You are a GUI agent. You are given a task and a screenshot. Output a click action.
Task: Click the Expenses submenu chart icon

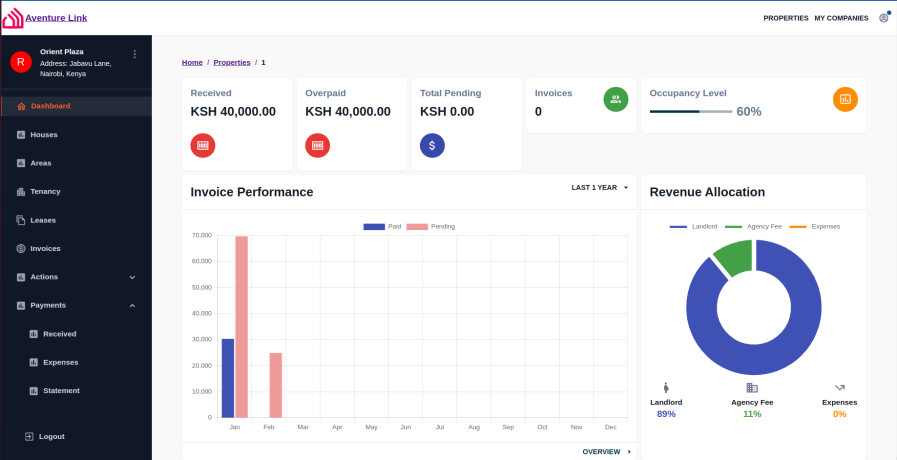[x=34, y=363]
